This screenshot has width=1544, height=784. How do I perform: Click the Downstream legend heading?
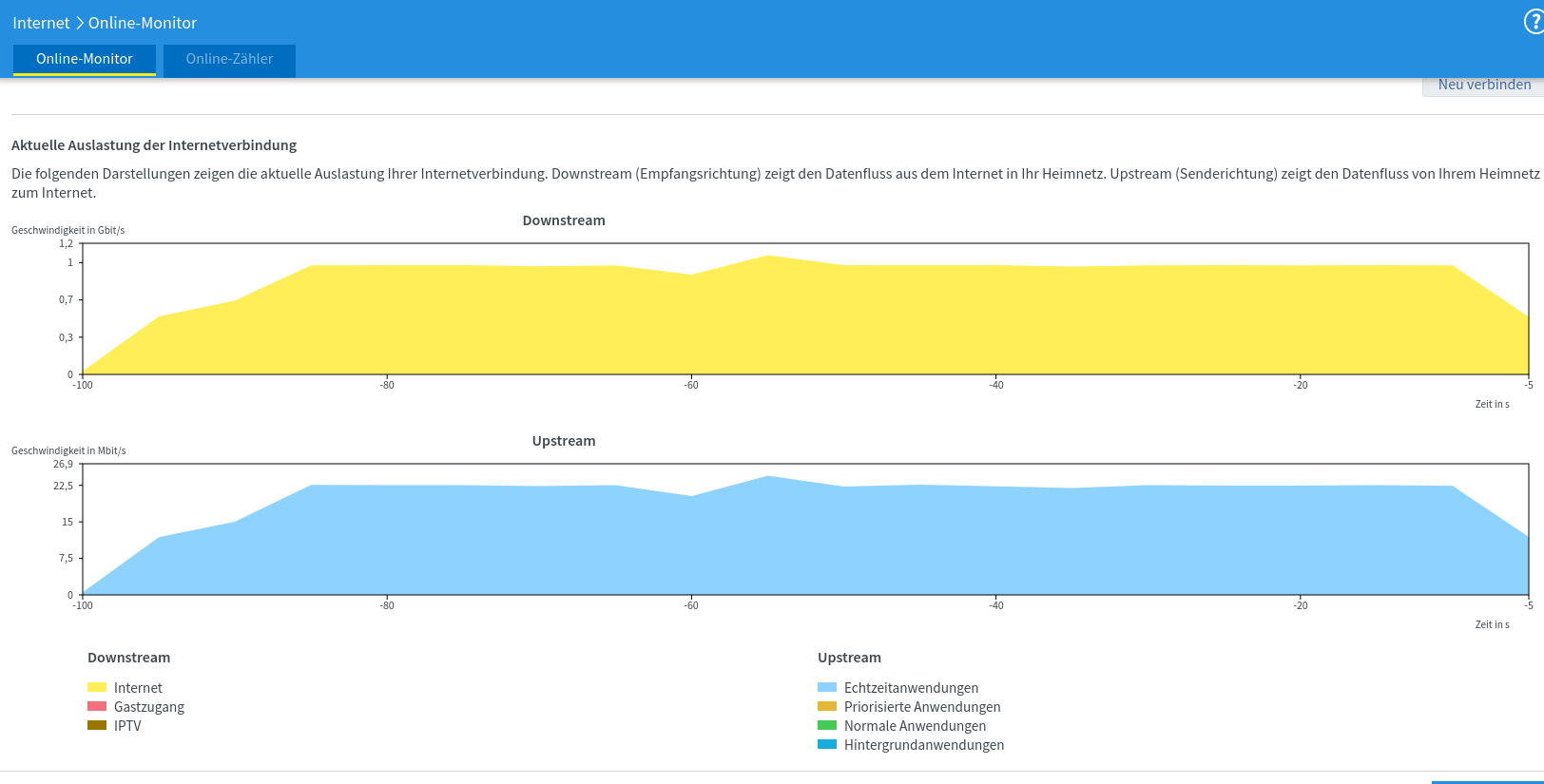click(129, 658)
